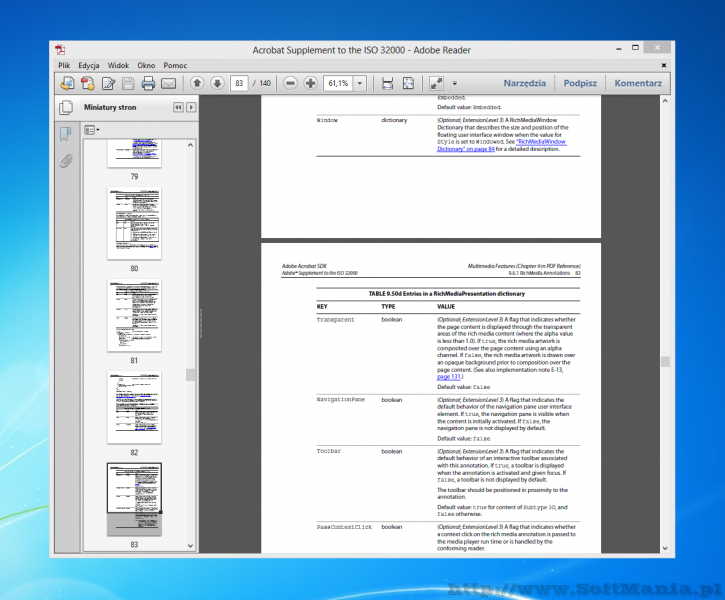The image size is (725, 600).
Task: Click the save file floppy icon
Action: coord(128,83)
